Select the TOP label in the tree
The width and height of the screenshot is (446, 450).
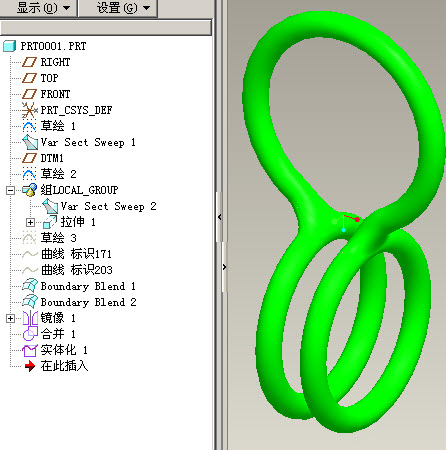tap(49, 78)
